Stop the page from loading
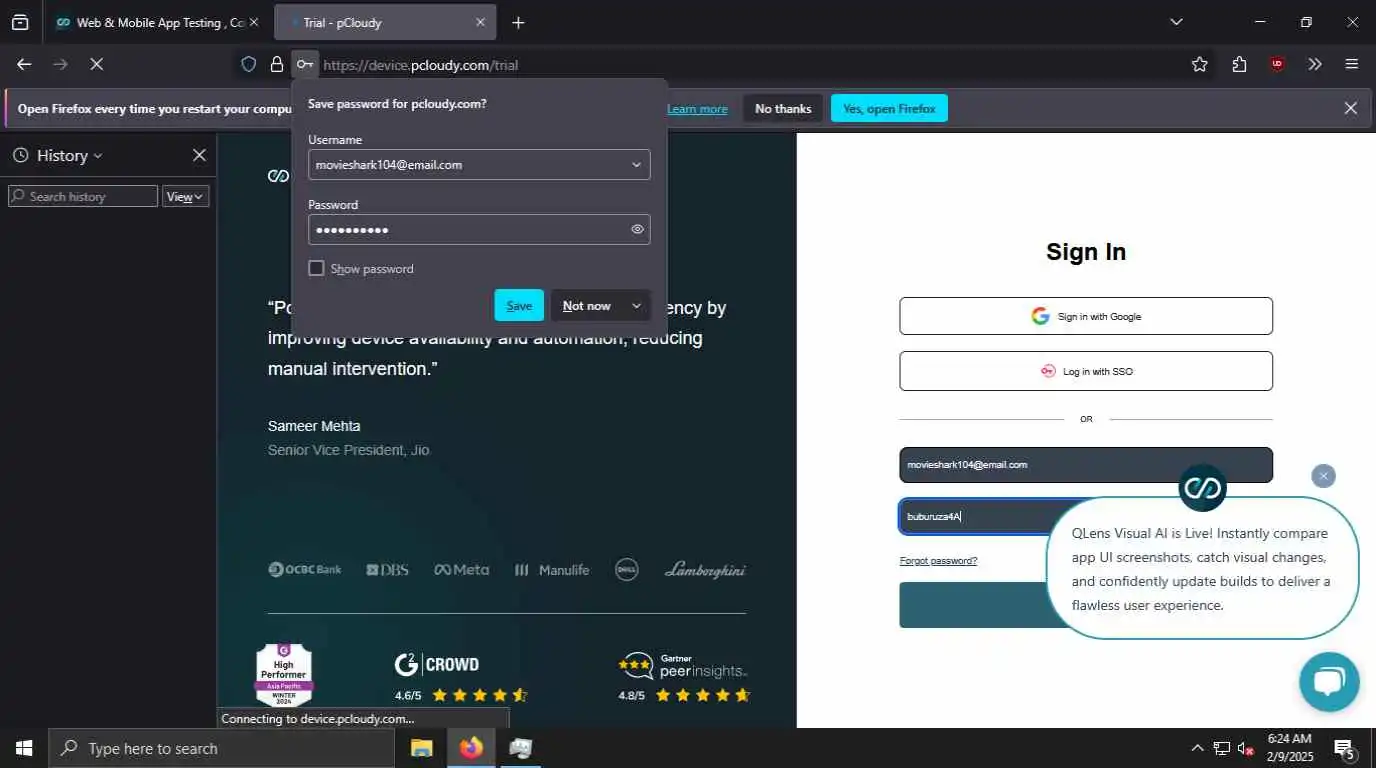 tap(96, 64)
